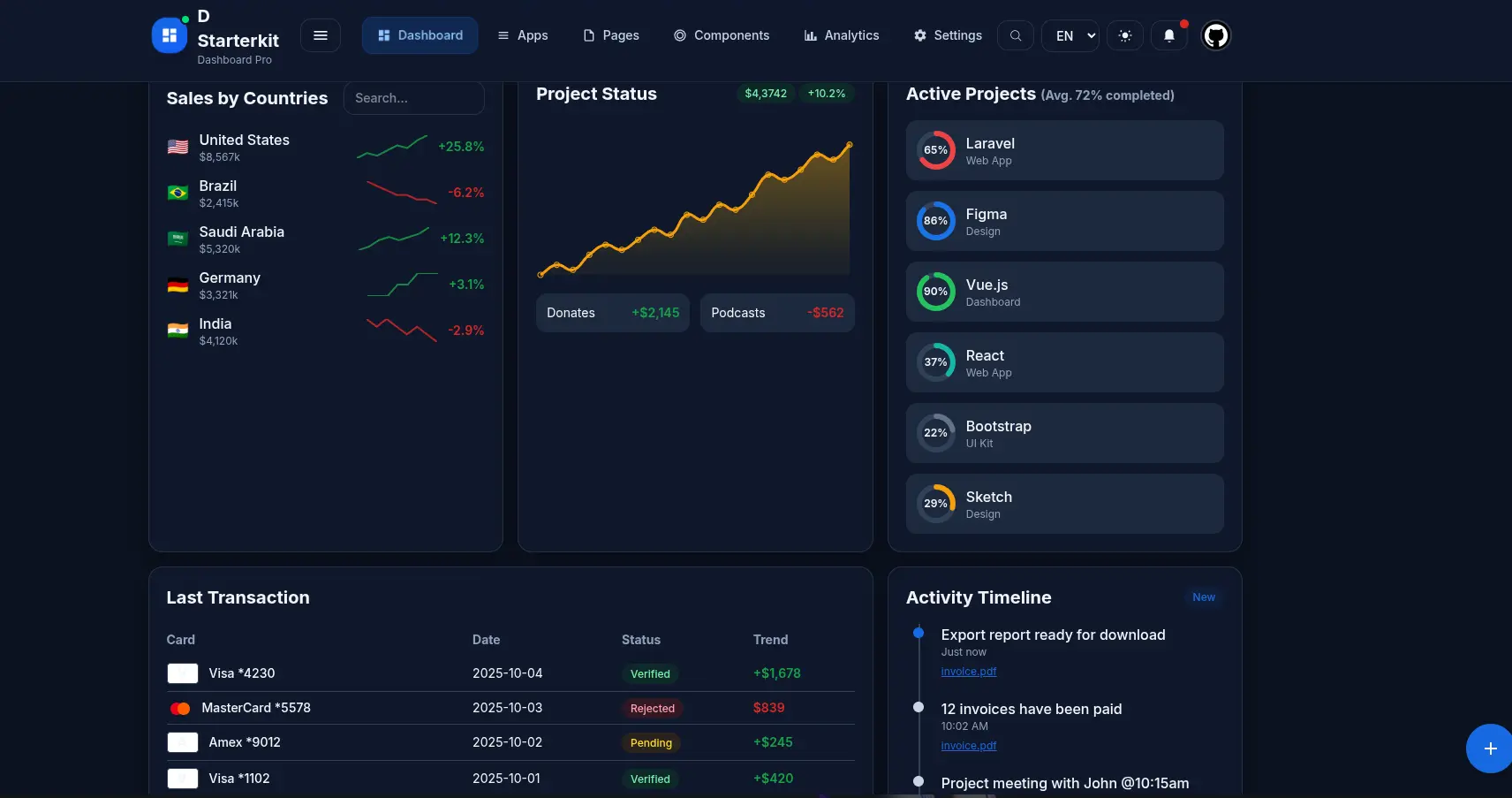Go to the Dashboard tab
This screenshot has width=1512, height=798.
420,35
